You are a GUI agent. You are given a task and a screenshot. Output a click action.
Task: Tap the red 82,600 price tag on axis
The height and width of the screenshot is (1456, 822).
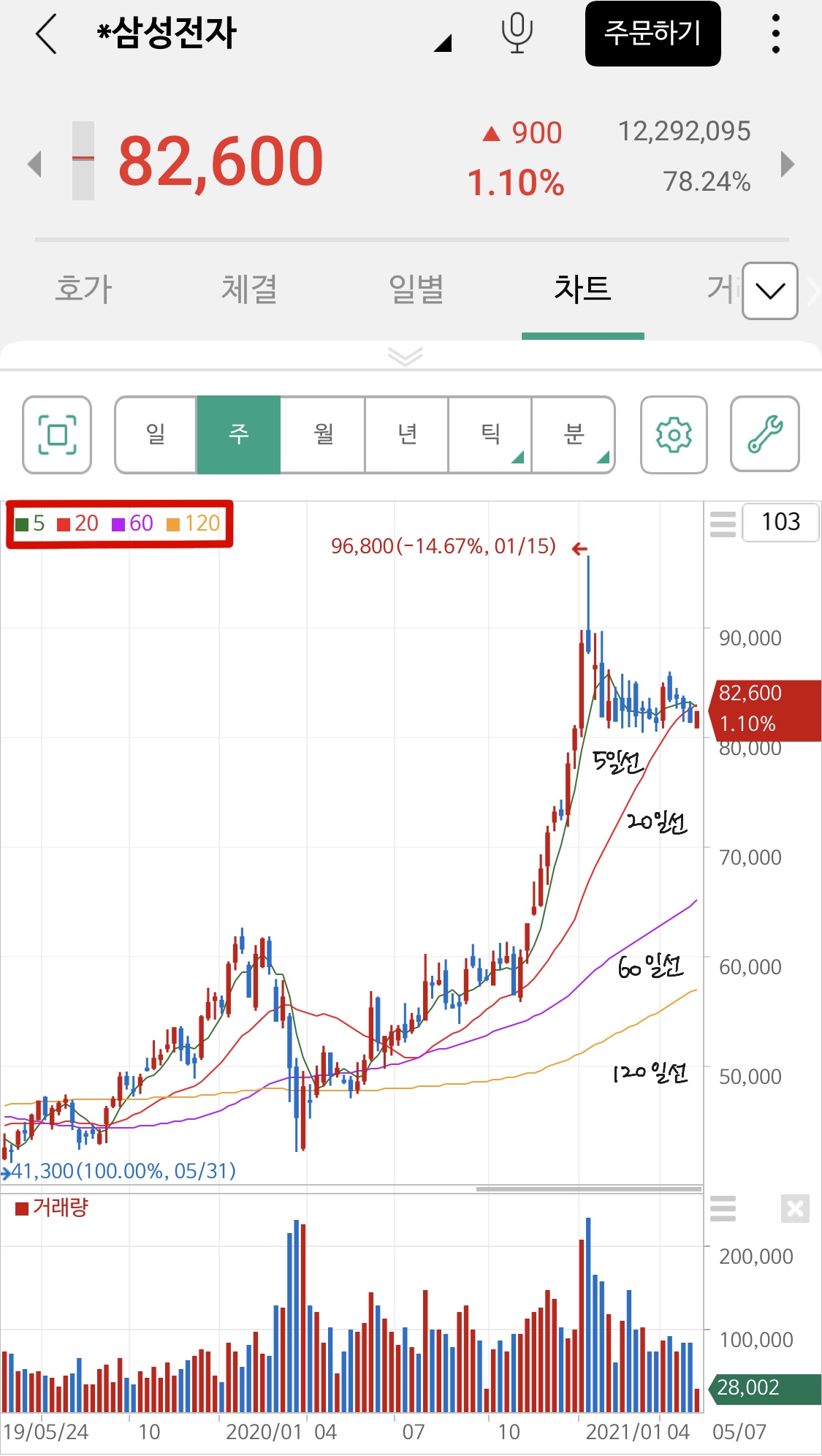[x=765, y=710]
